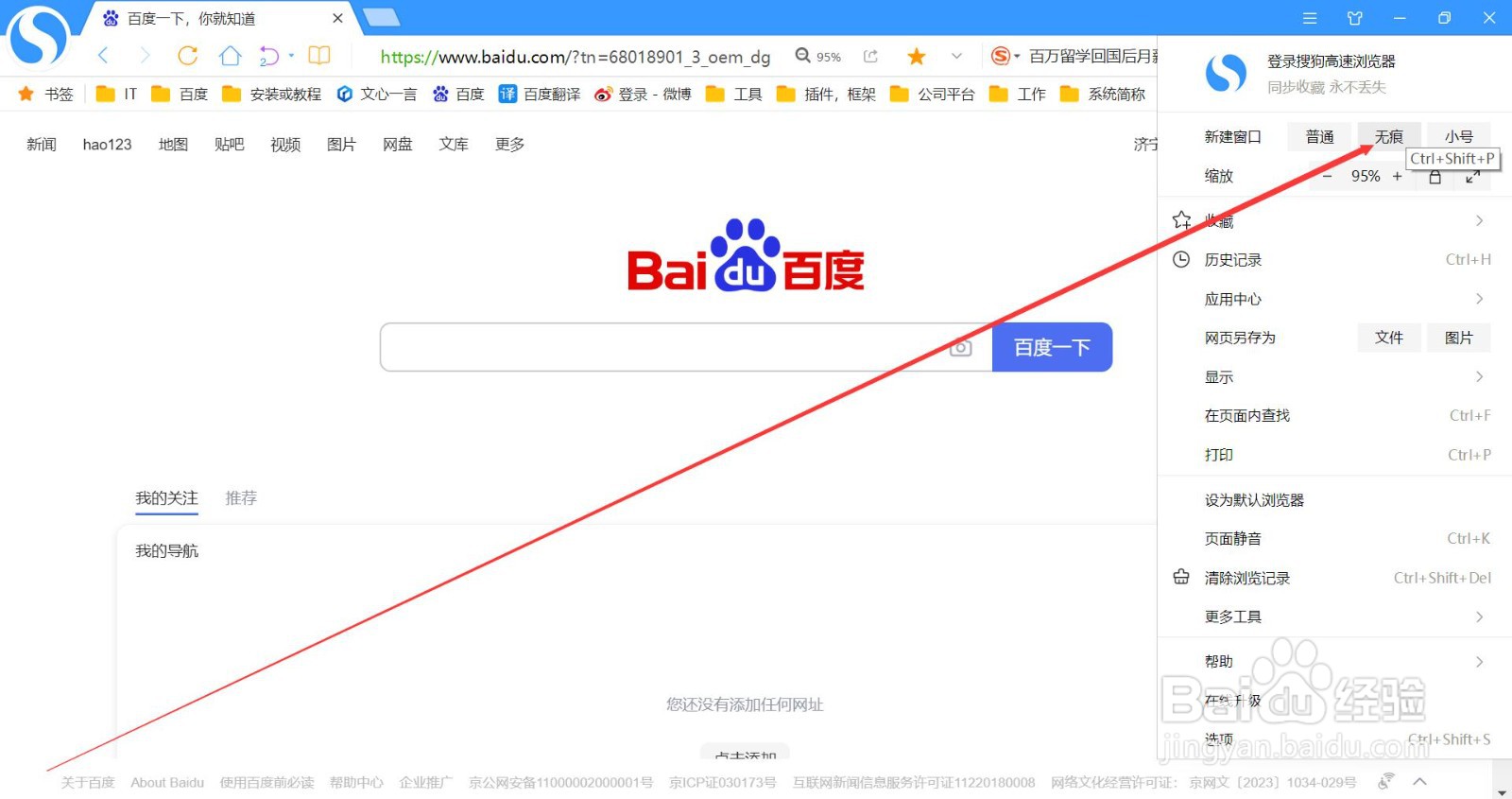Image resolution: width=1512 pixels, height=799 pixels.
Task: Open a new tab with the tab button
Action: [x=382, y=17]
